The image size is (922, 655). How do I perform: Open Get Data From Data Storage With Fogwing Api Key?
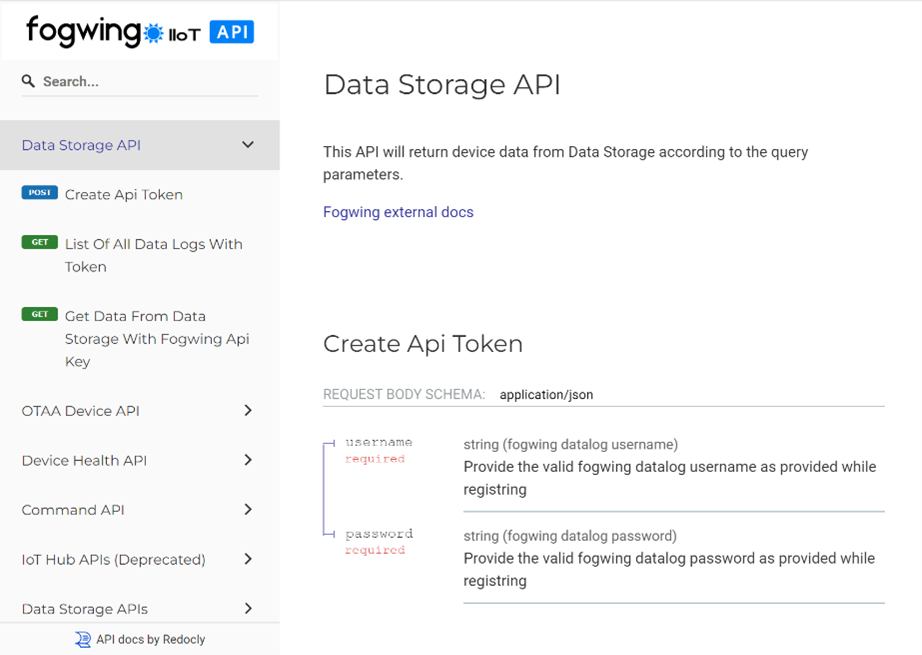pos(157,339)
